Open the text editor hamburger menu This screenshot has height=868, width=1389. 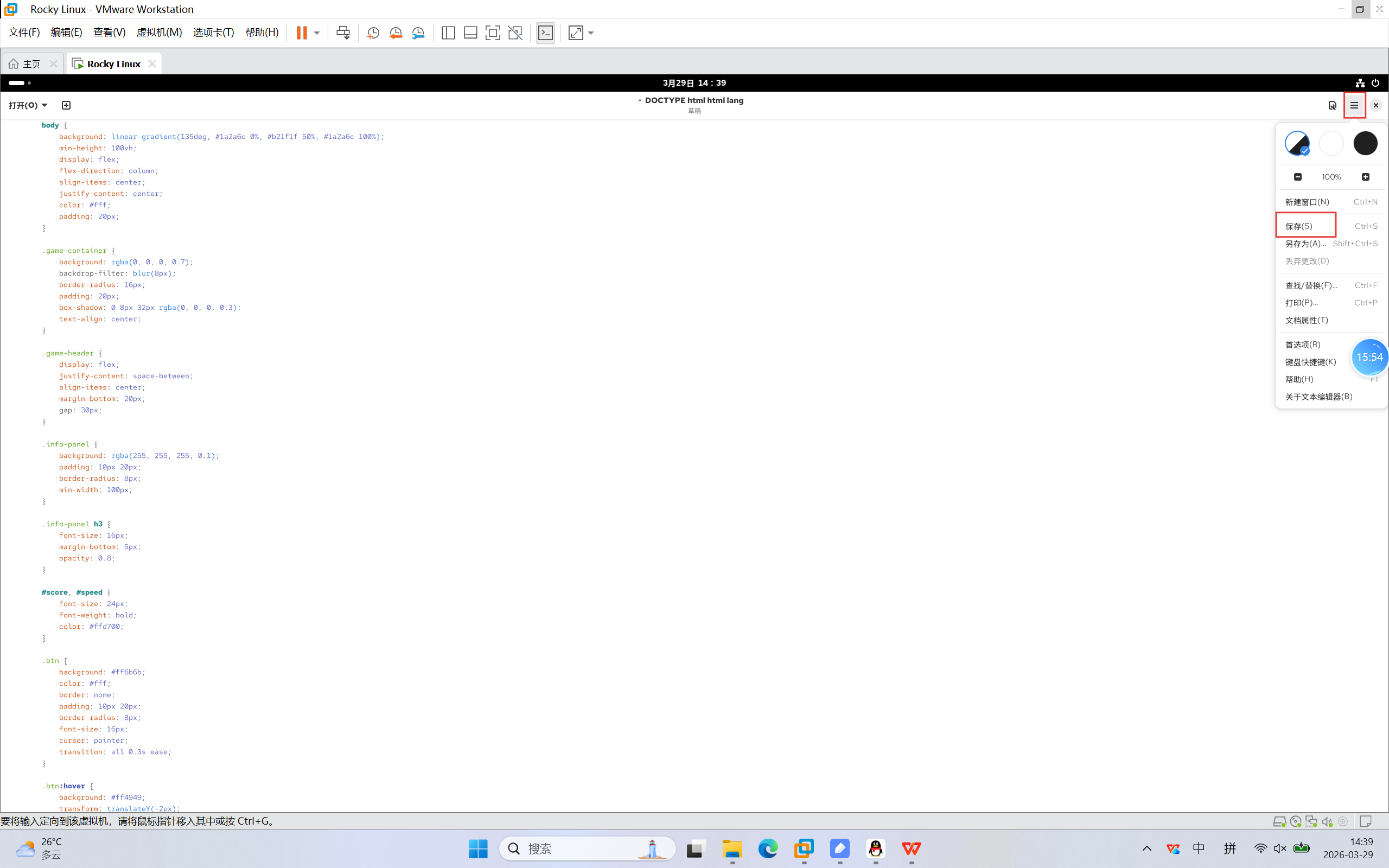1354,105
